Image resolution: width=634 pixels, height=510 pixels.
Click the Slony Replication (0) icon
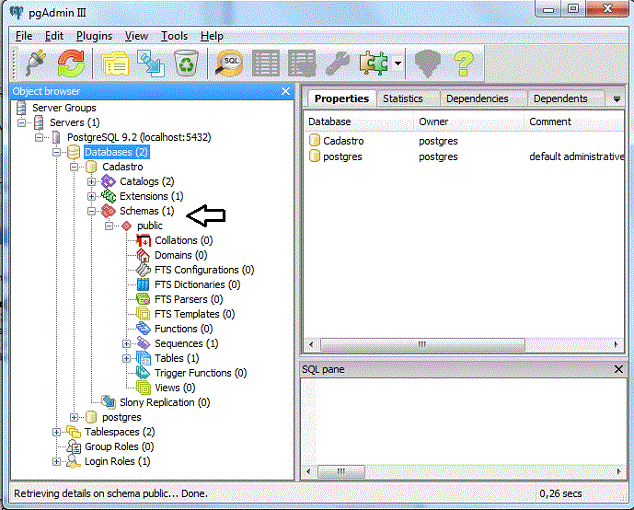[108, 402]
